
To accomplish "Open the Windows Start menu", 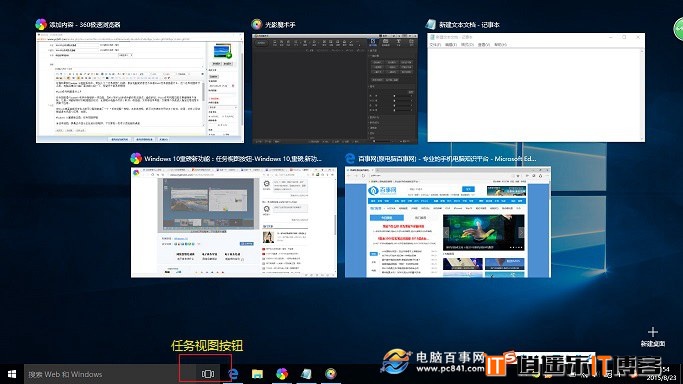I will (x=12, y=374).
